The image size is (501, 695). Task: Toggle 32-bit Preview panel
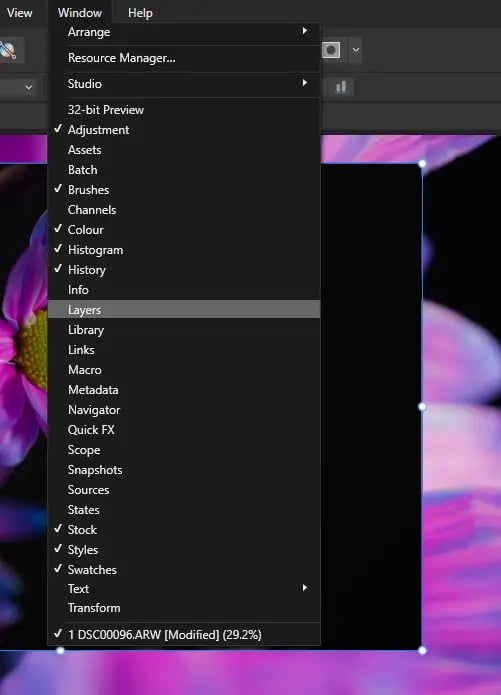click(184, 109)
